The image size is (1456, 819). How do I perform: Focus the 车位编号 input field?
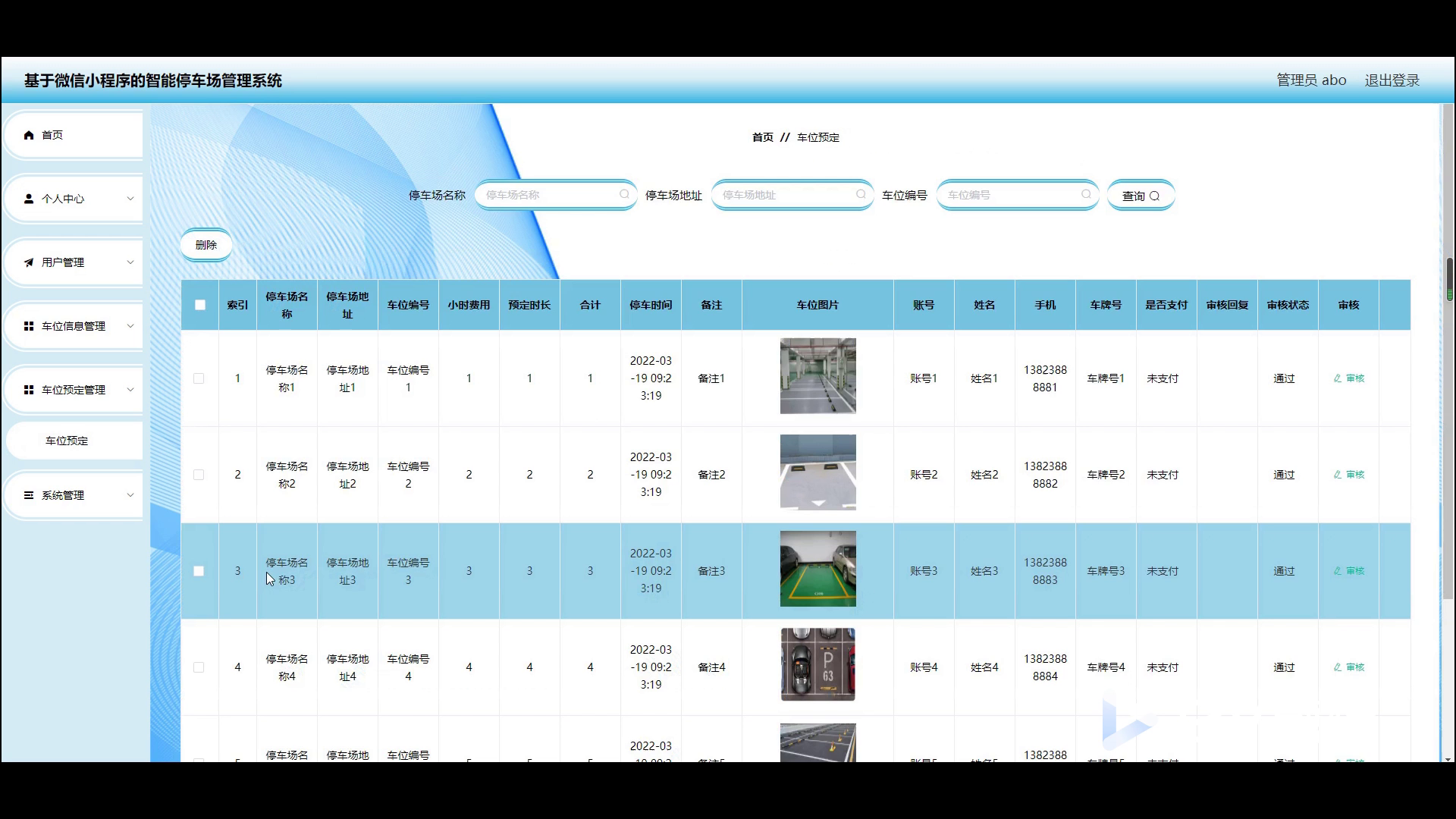(1017, 195)
